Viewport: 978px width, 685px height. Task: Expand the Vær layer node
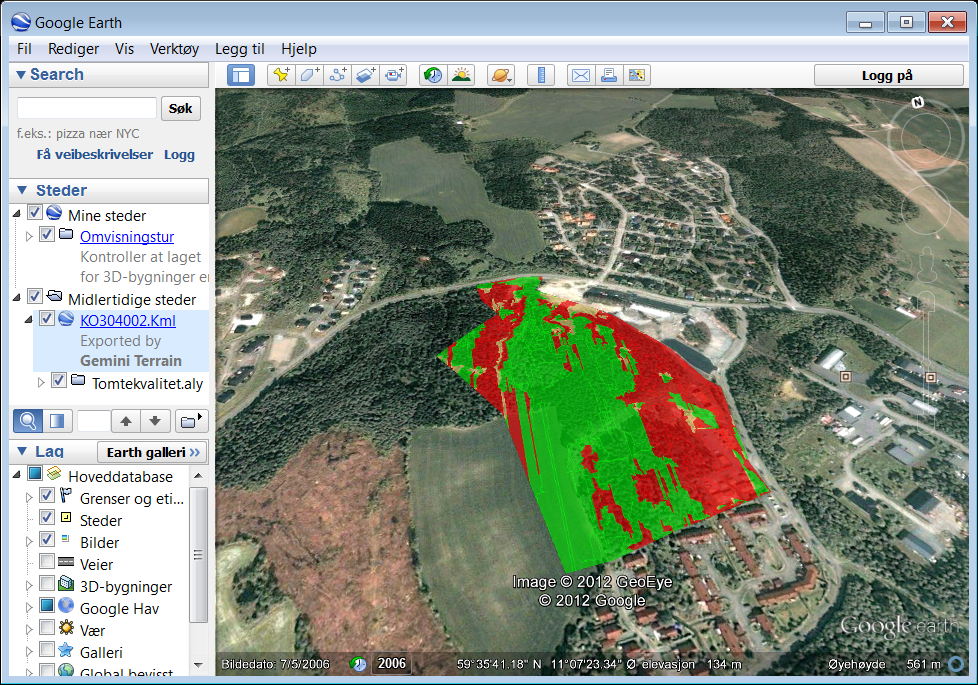[x=29, y=630]
